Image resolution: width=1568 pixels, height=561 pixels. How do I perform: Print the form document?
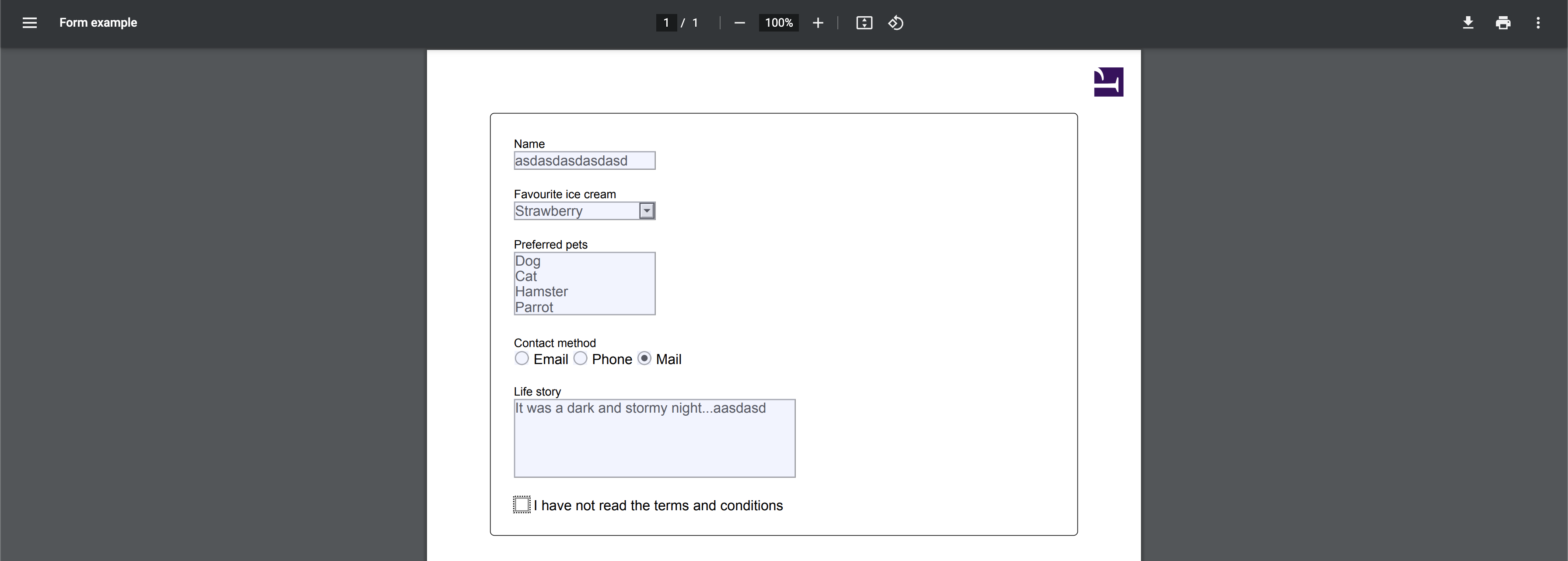coord(1503,23)
